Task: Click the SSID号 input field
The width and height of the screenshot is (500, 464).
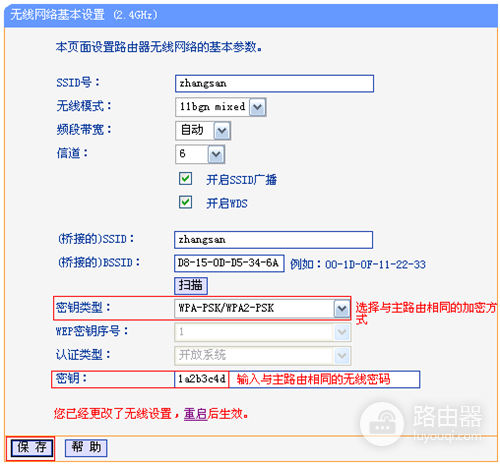Action: coord(274,83)
